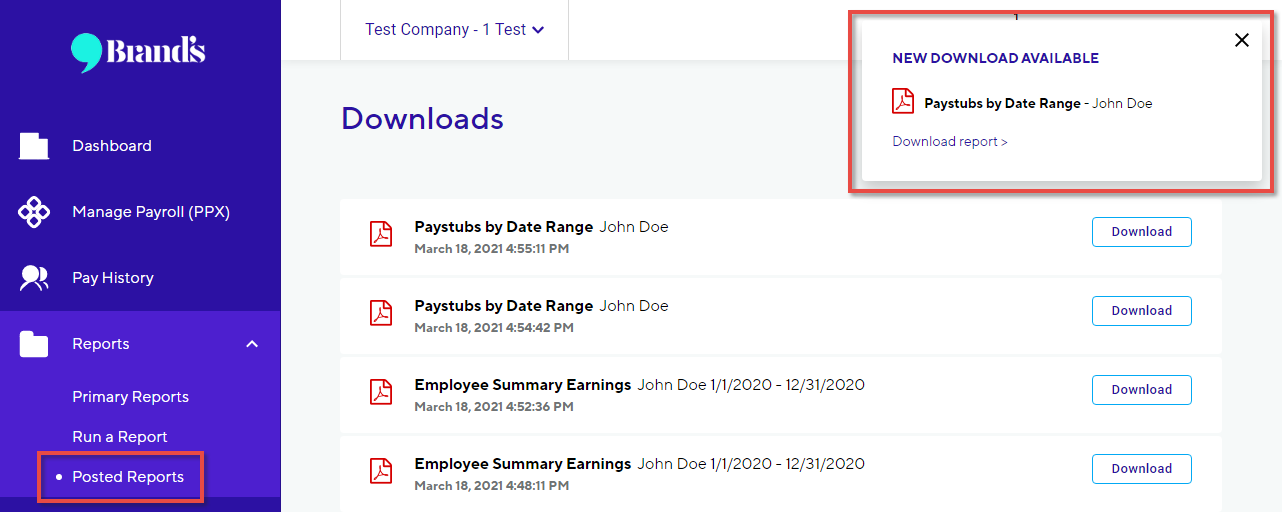
Task: Click the NEW DOWNLOAD AVAILABLE heading
Action: (x=995, y=58)
